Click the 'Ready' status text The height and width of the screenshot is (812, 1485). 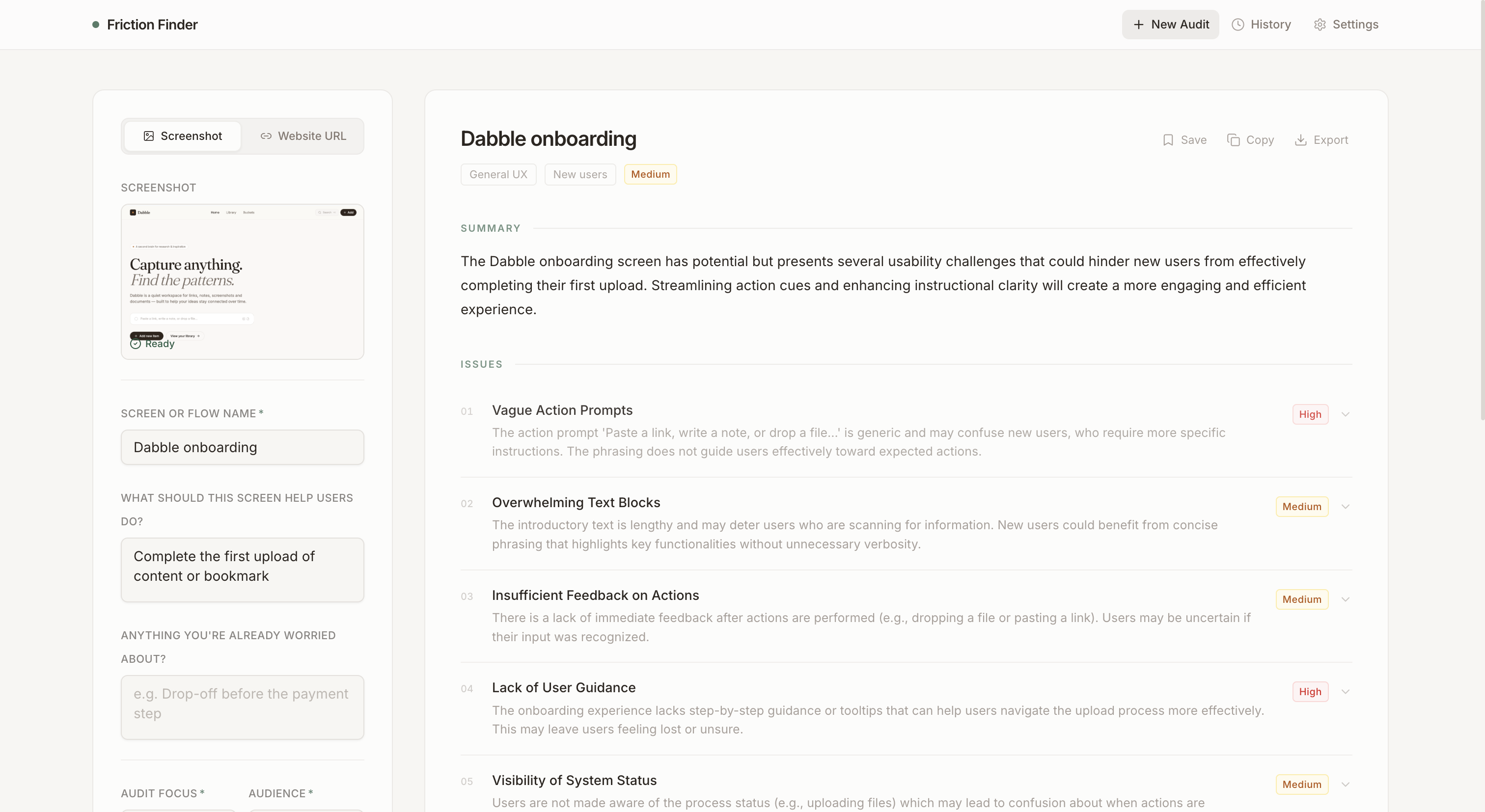[160, 344]
